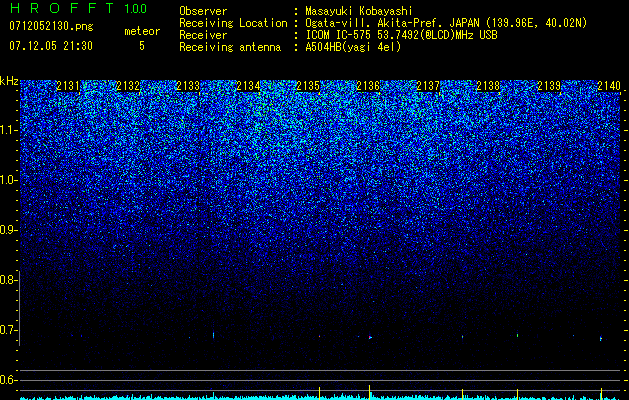Click the 0.8 kHz frequency axis label
The height and width of the screenshot is (400, 629).
(x=7, y=280)
